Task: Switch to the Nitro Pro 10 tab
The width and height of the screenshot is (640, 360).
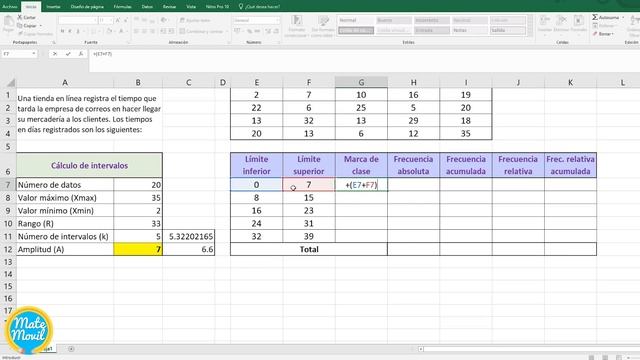Action: 218,7
